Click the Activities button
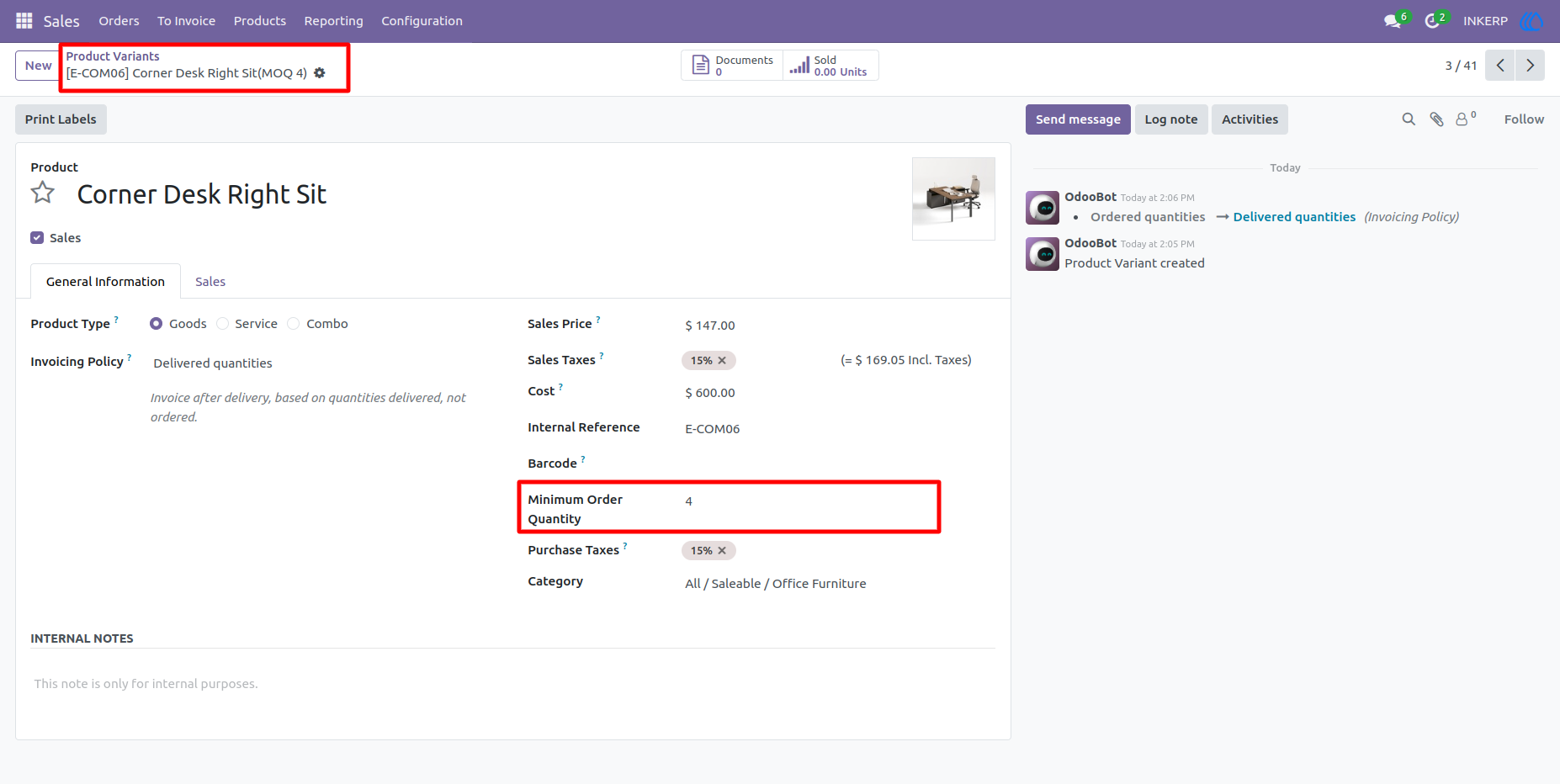Screen dimensions: 1560x784 tap(1250, 119)
